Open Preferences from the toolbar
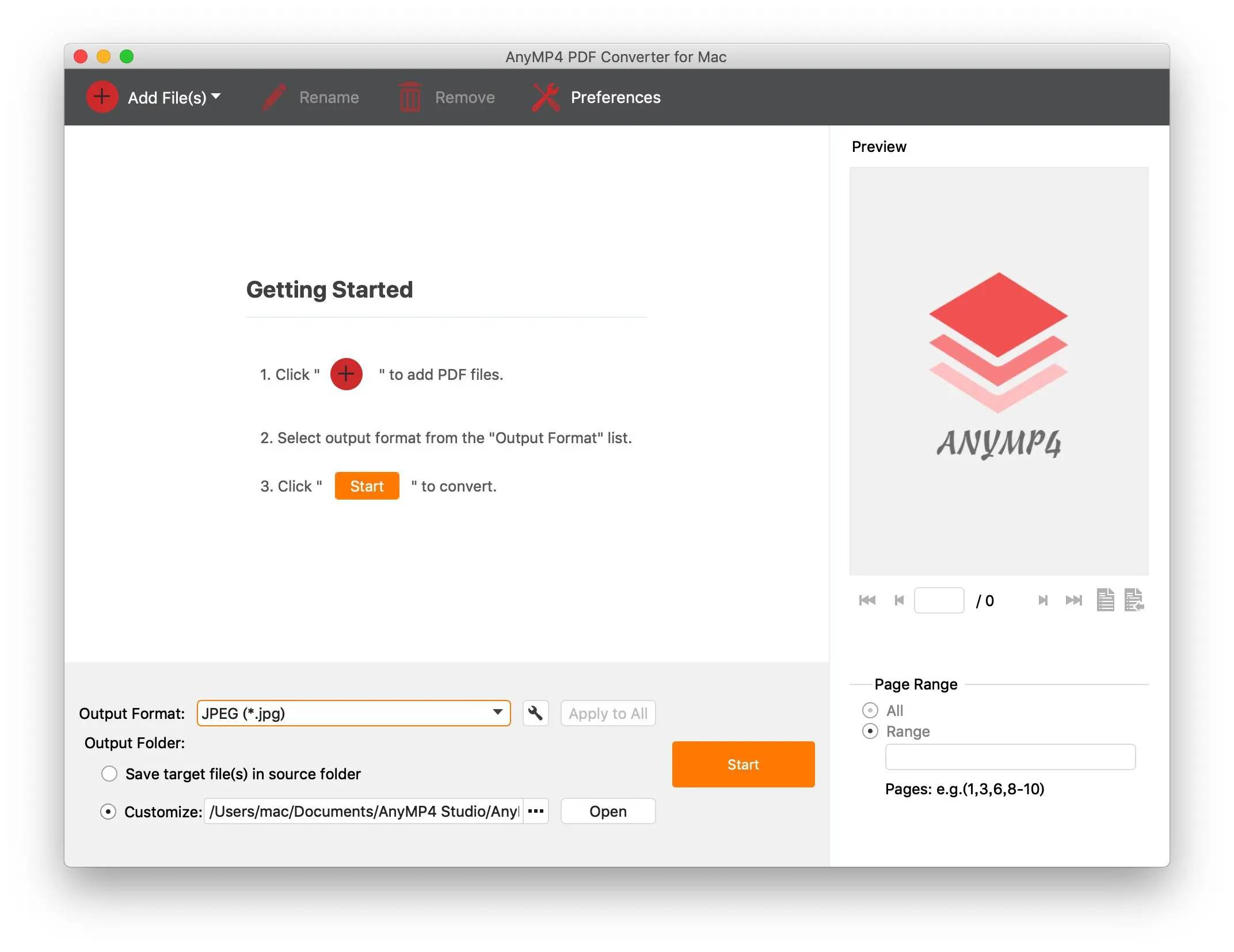Screen dimensions: 1234x952 click(x=596, y=97)
